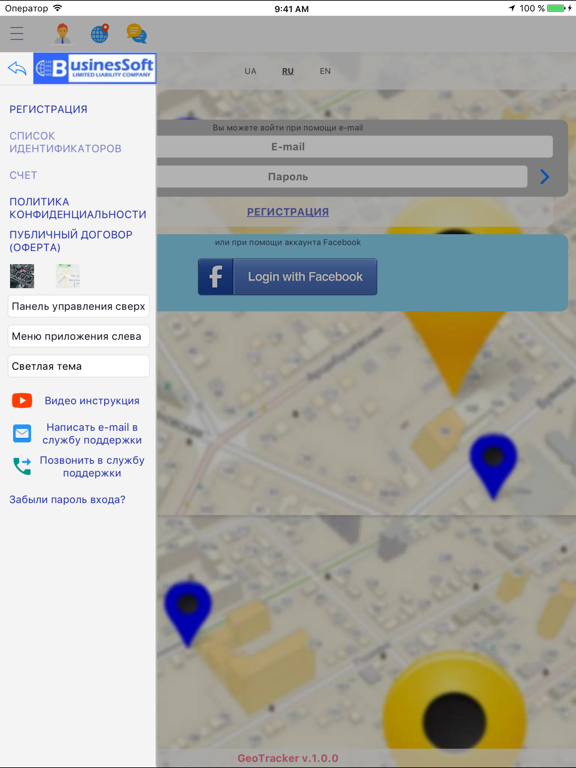Select the street map thumbnail

pos(68,276)
